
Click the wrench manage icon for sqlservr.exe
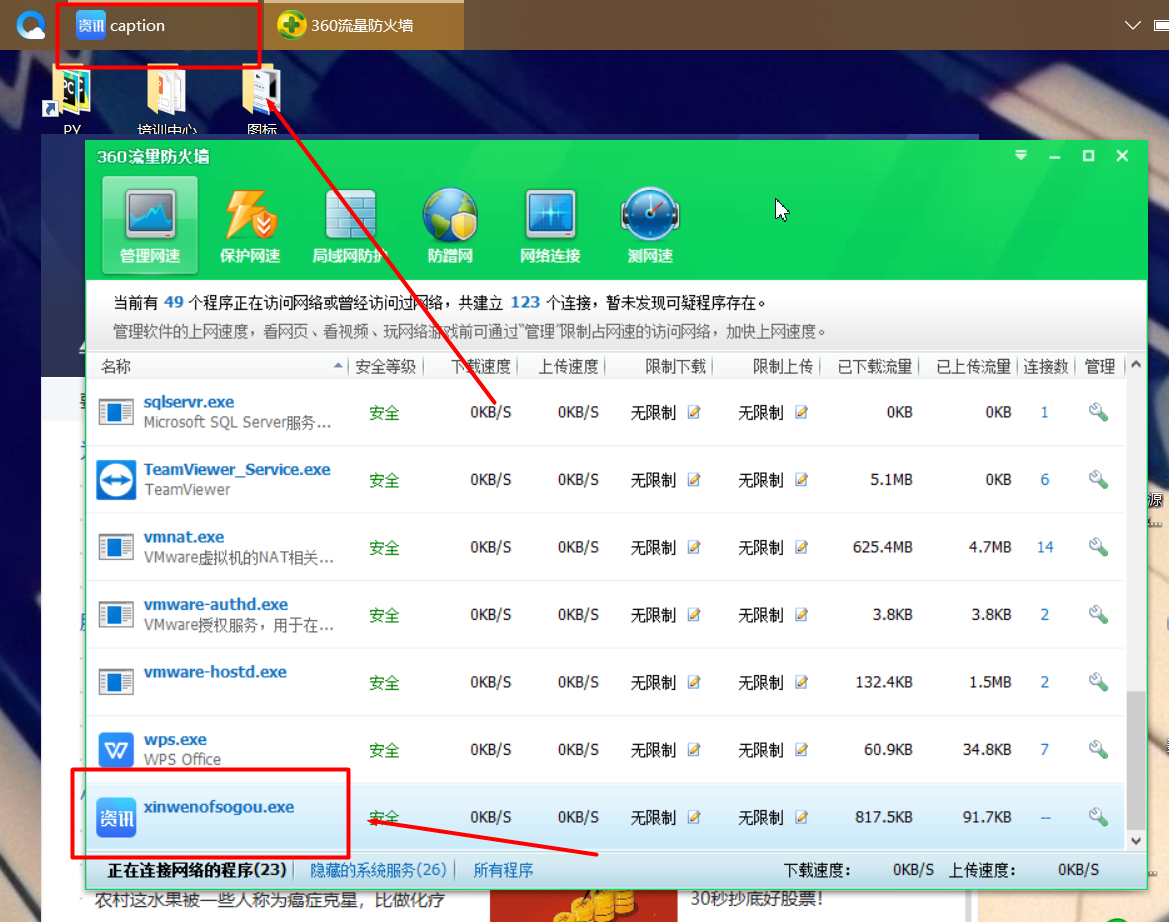[x=1097, y=412]
